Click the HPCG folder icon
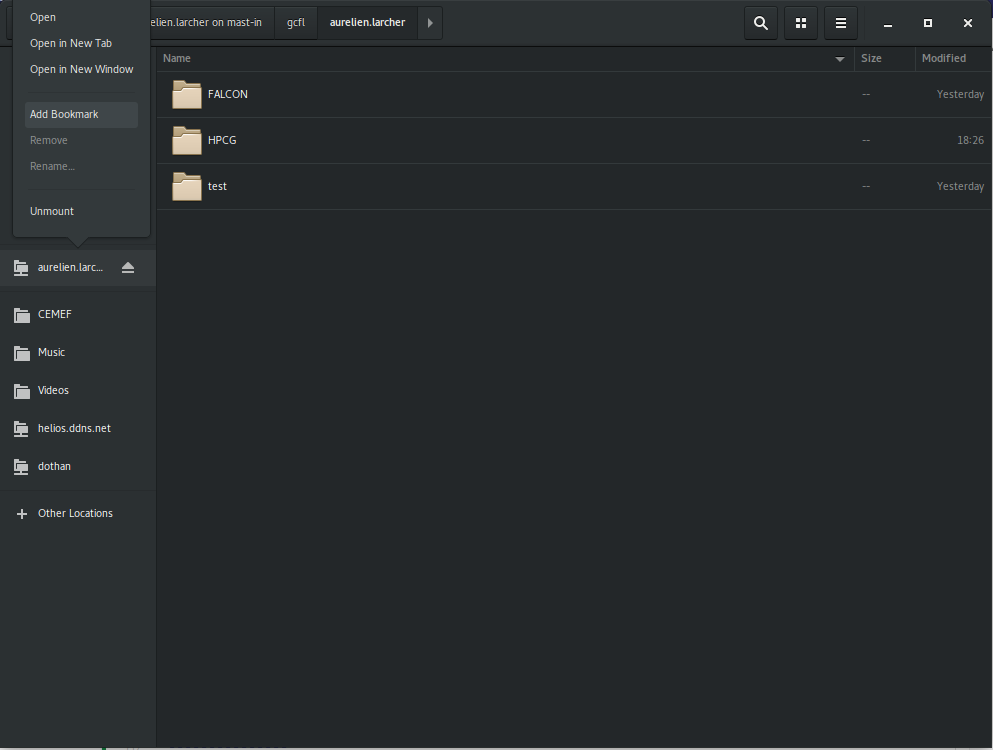 point(187,141)
